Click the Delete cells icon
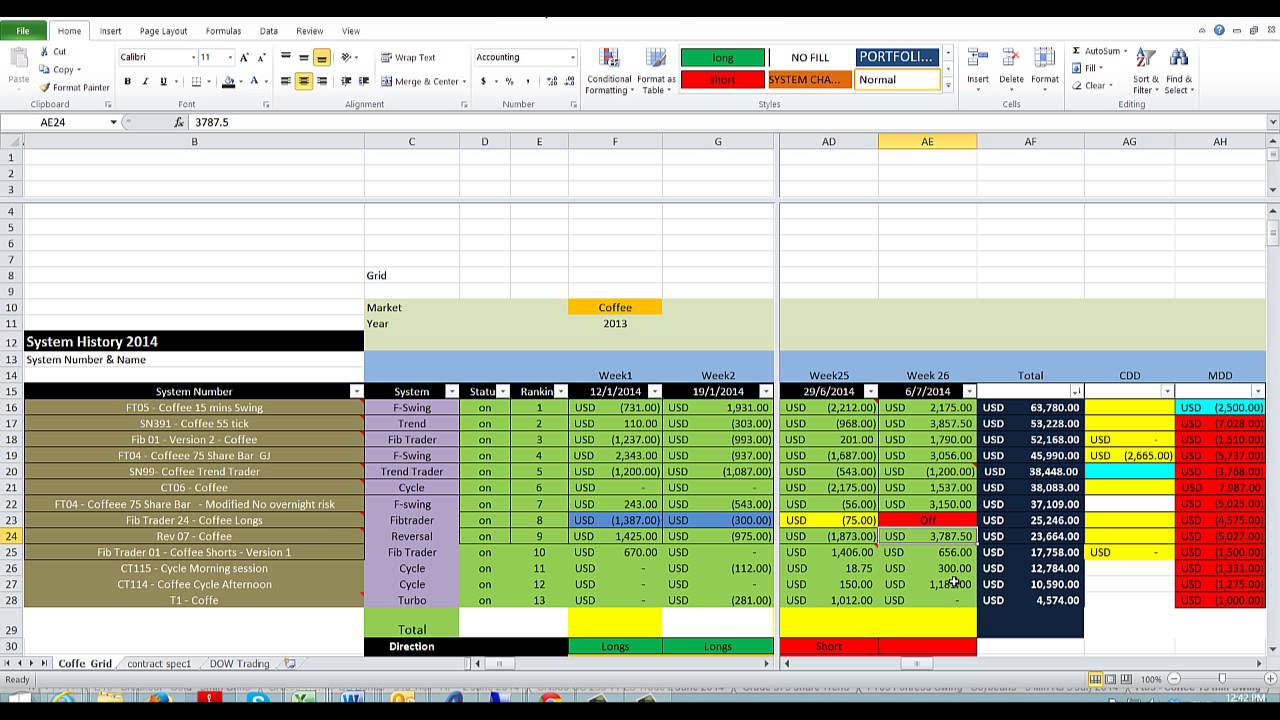 pos(1011,58)
